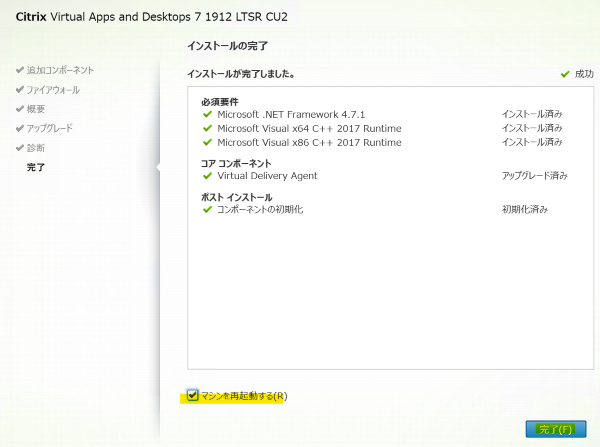
Task: Click the checkmark icon beside 診断
Action: coord(20,148)
